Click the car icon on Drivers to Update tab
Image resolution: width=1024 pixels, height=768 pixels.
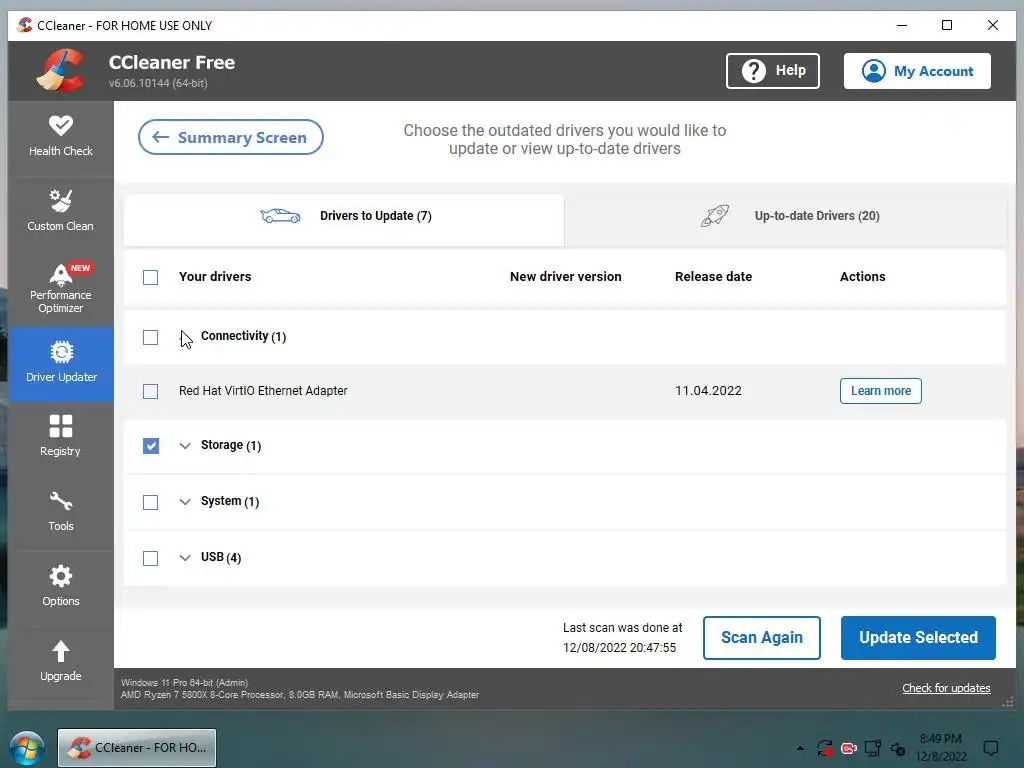pos(280,216)
